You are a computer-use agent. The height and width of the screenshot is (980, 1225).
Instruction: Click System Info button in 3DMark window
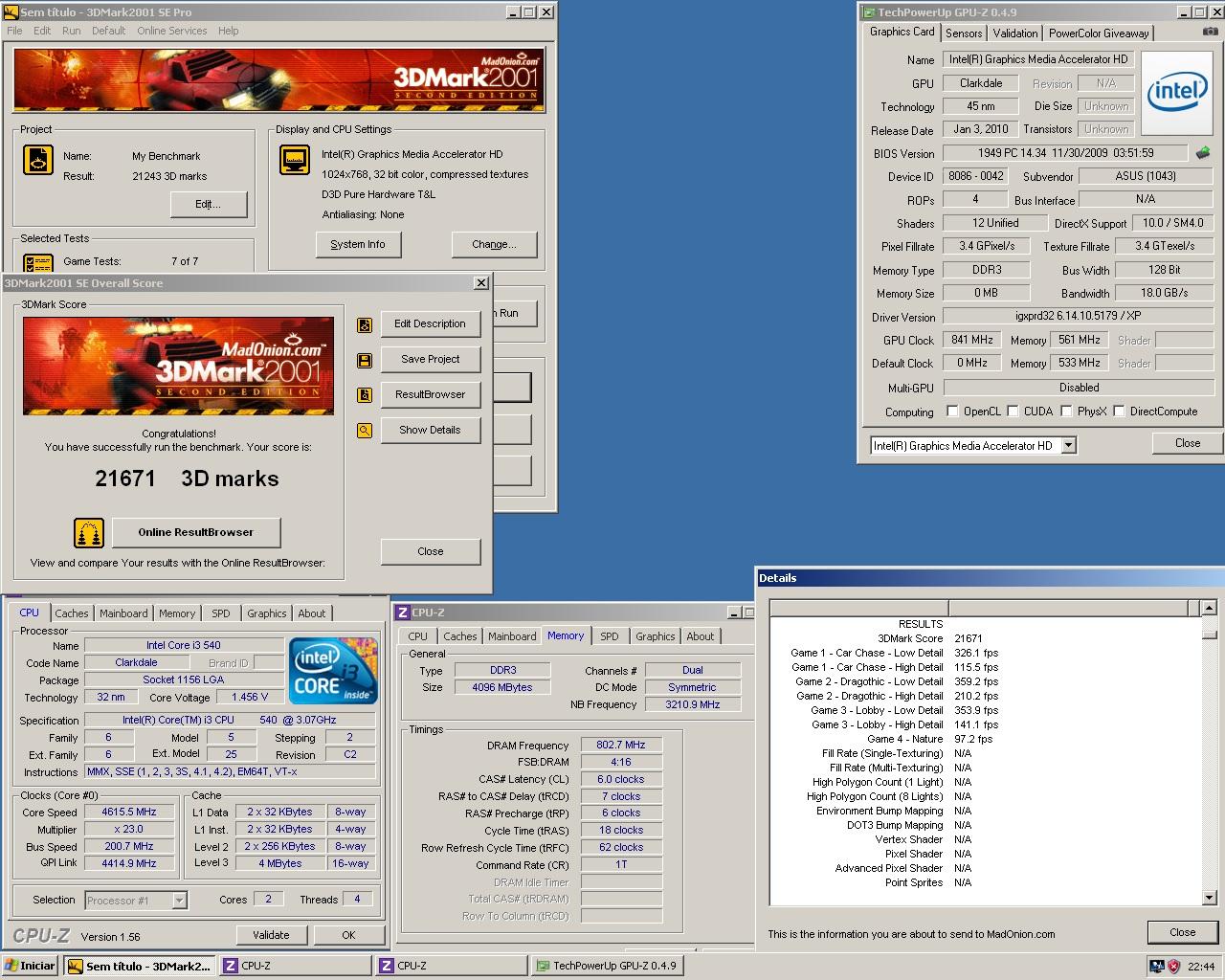tap(358, 245)
